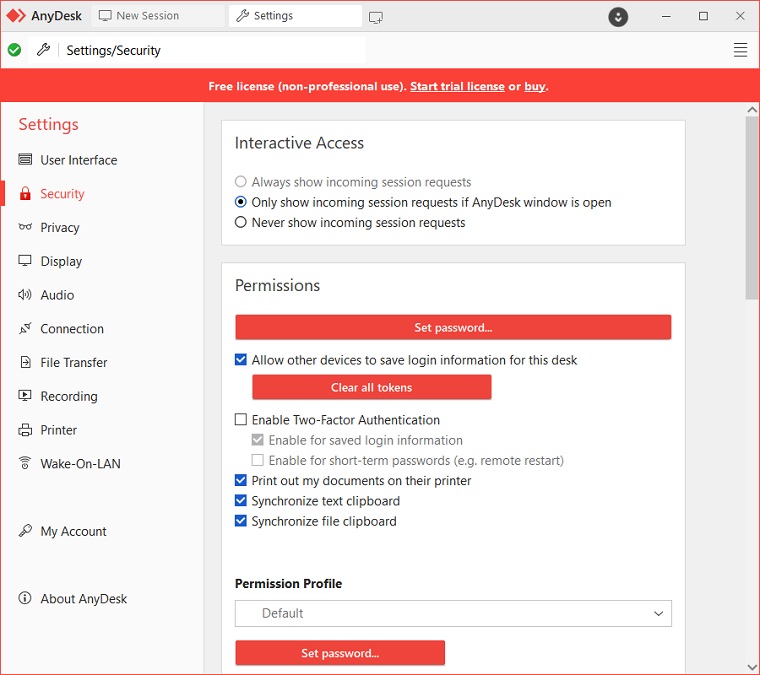The image size is (760, 675).
Task: Select Always show incoming session requests
Action: tap(240, 182)
